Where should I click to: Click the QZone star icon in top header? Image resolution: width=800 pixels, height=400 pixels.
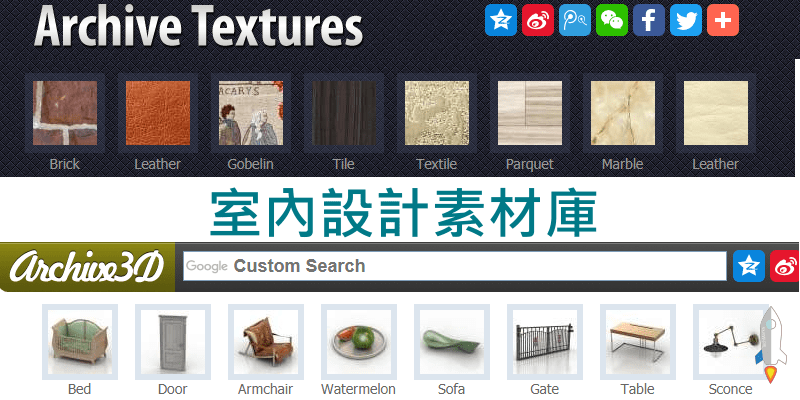click(501, 20)
